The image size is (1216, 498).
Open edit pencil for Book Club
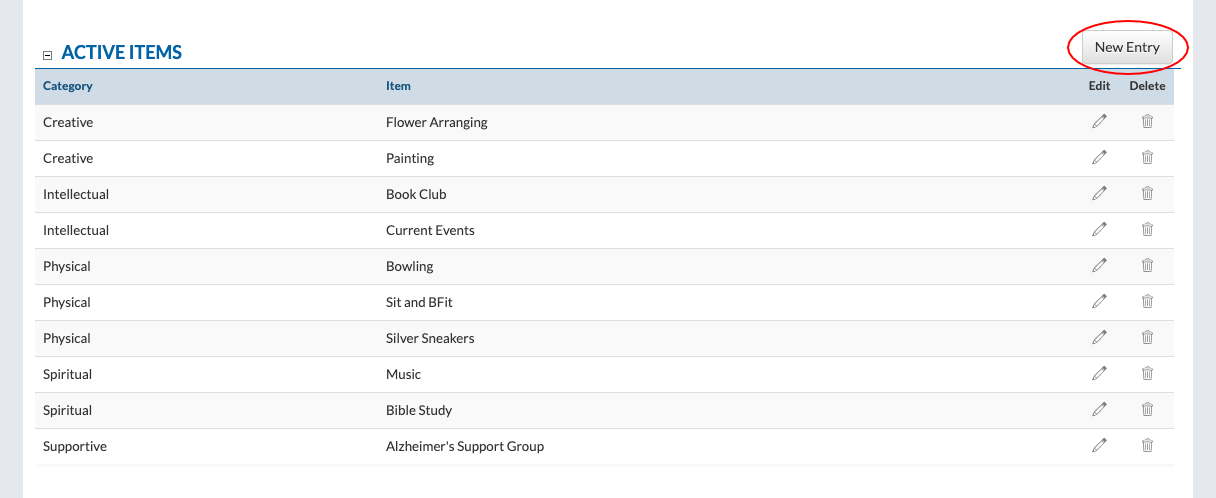pyautogui.click(x=1099, y=194)
